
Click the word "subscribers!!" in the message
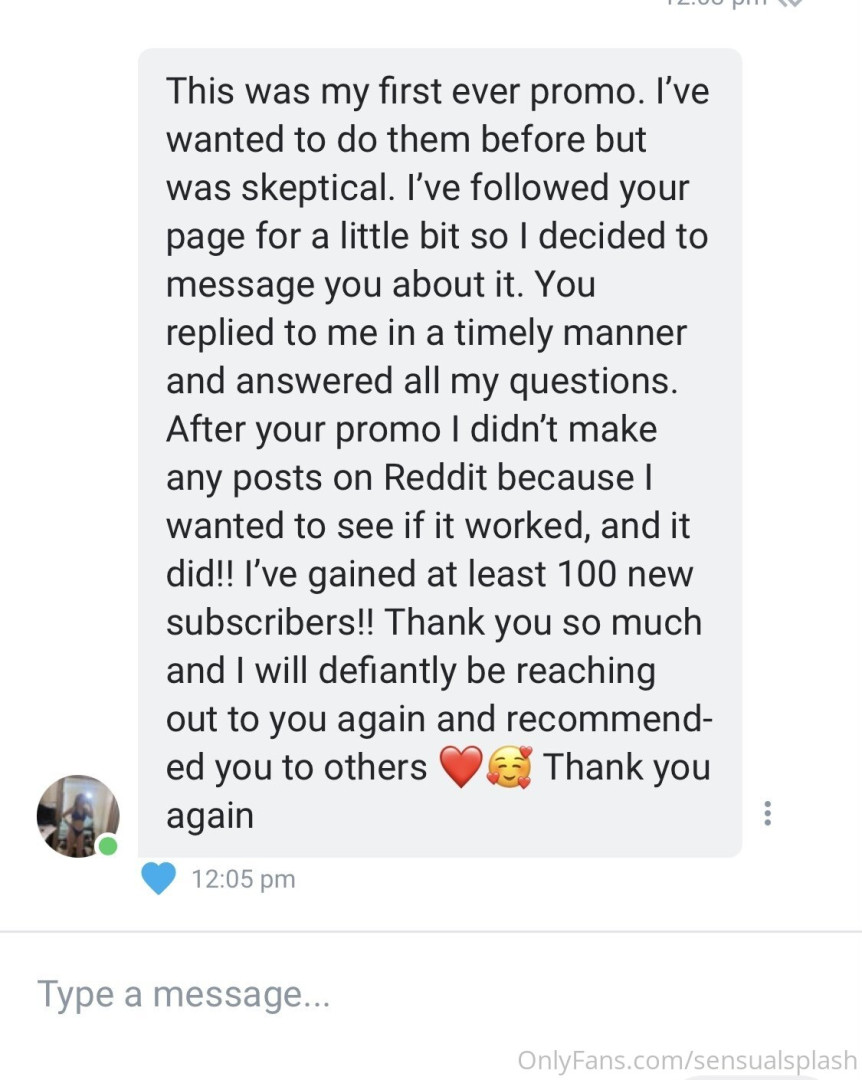(x=270, y=622)
